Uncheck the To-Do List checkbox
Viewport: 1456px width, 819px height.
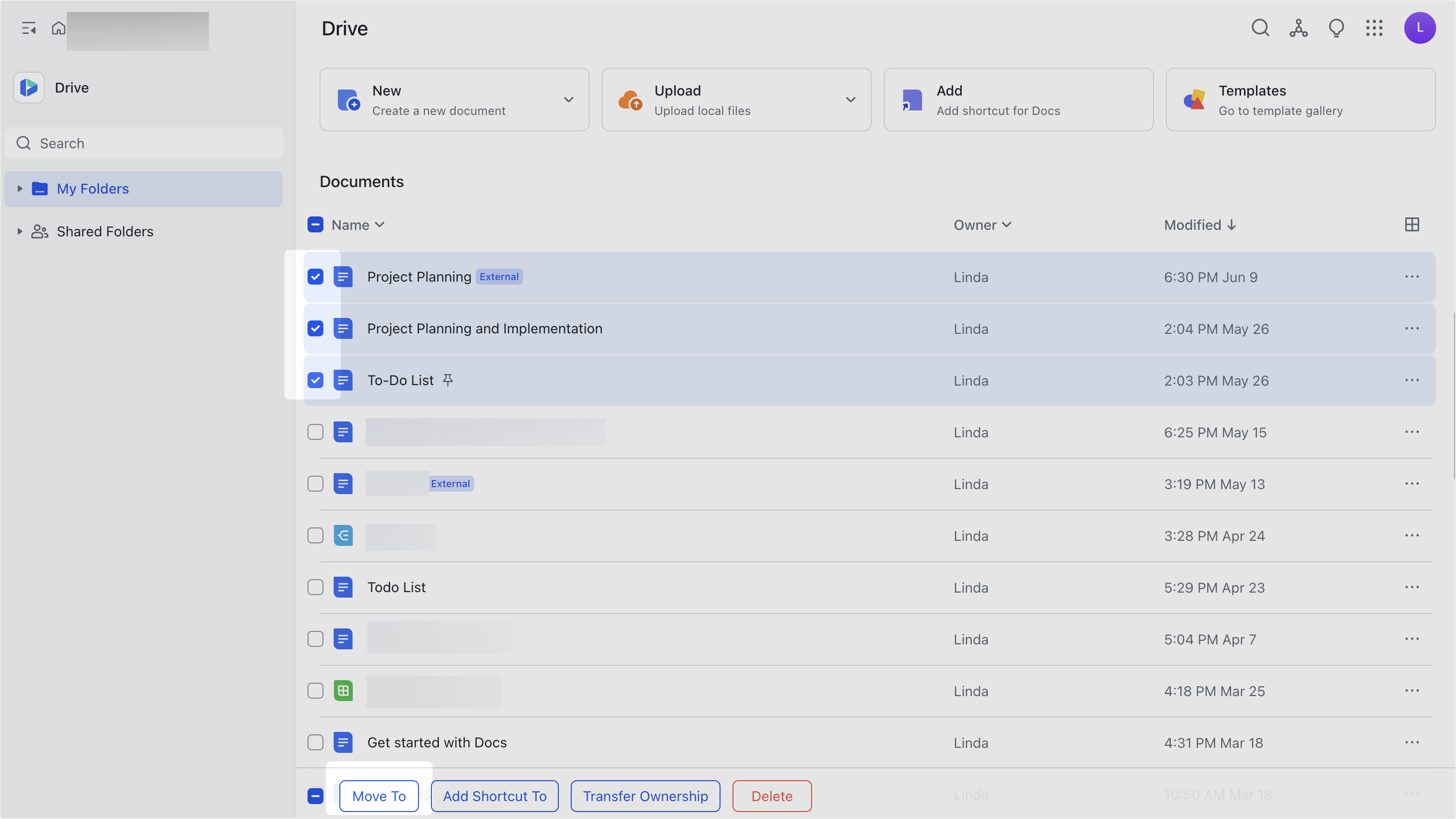pos(315,380)
